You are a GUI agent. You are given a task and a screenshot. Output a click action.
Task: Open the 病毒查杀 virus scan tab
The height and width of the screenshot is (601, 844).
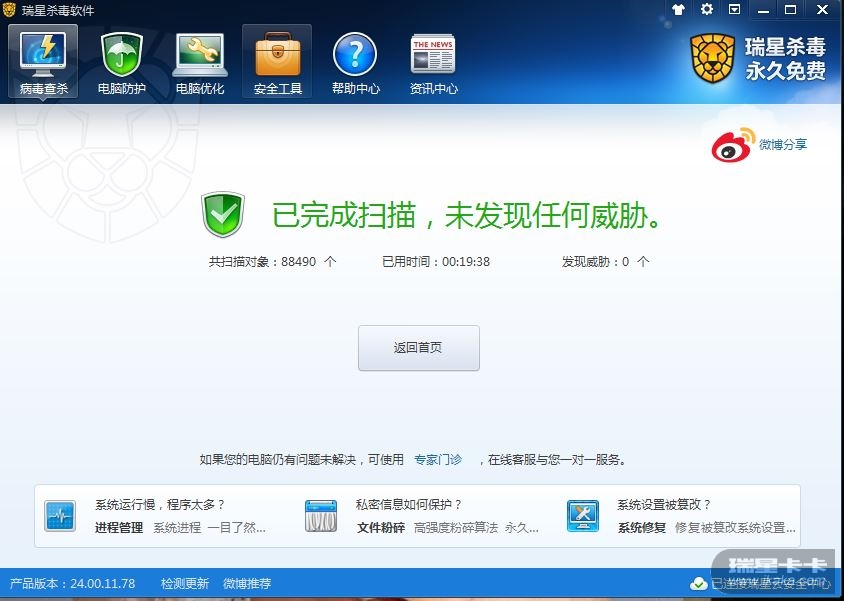pos(43,61)
